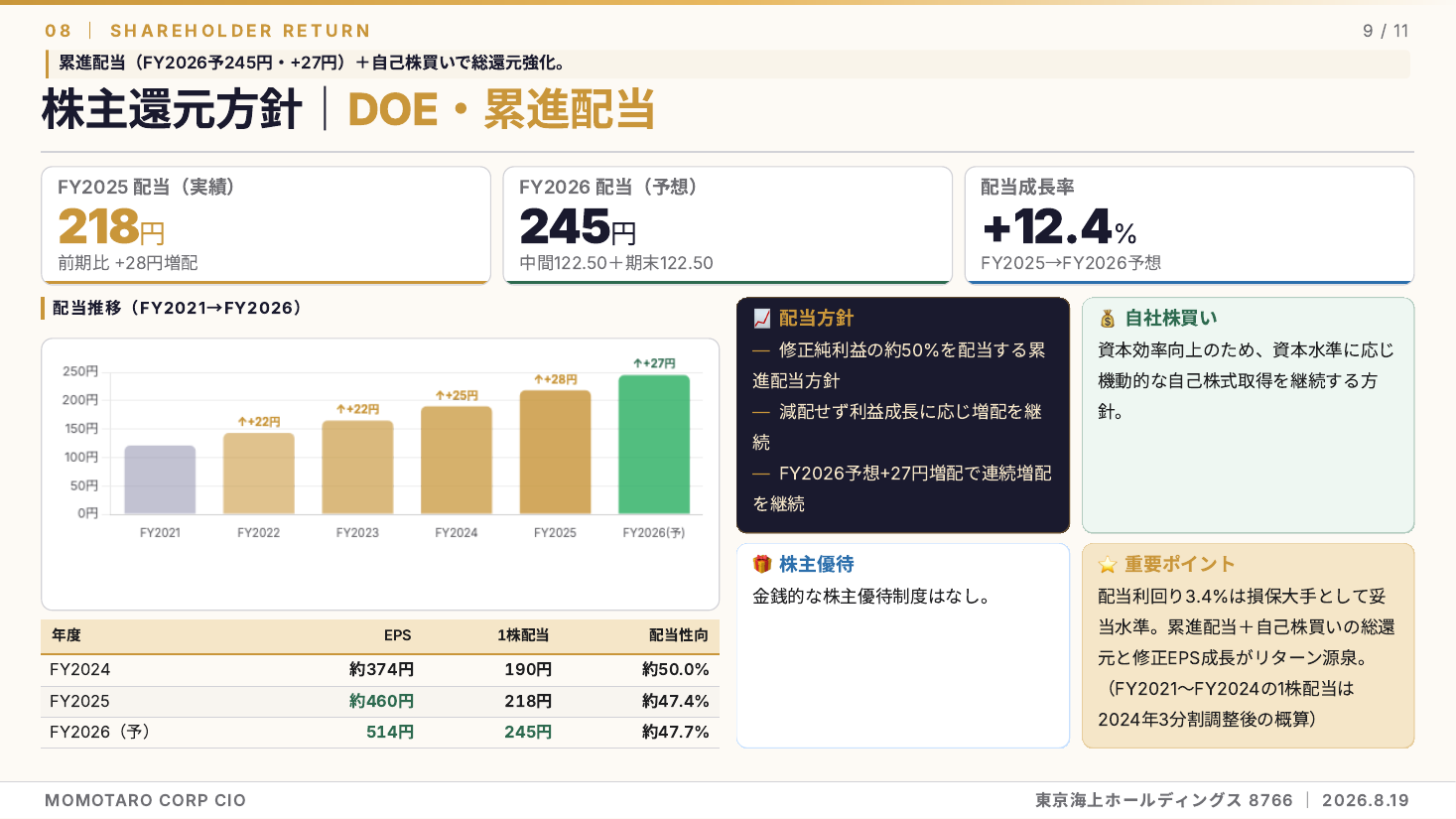Click the 約460円 EPS cell

click(x=381, y=702)
